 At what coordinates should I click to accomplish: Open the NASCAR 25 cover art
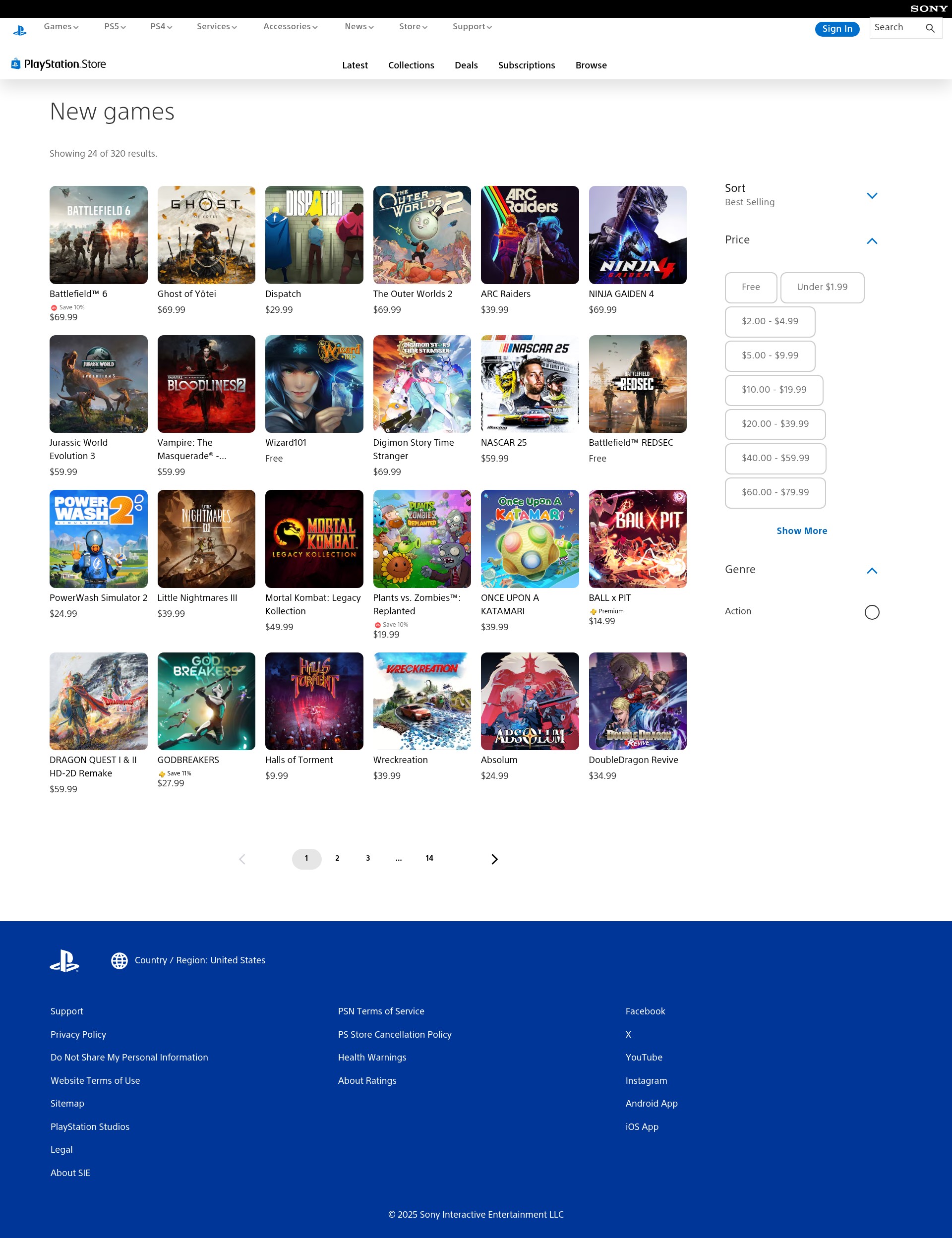tap(530, 384)
